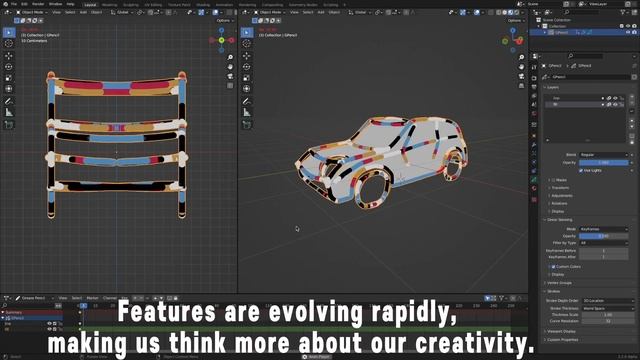Viewport: 640px width, 360px height.
Task: Select the Rotate tool in left viewport
Action: point(9,67)
